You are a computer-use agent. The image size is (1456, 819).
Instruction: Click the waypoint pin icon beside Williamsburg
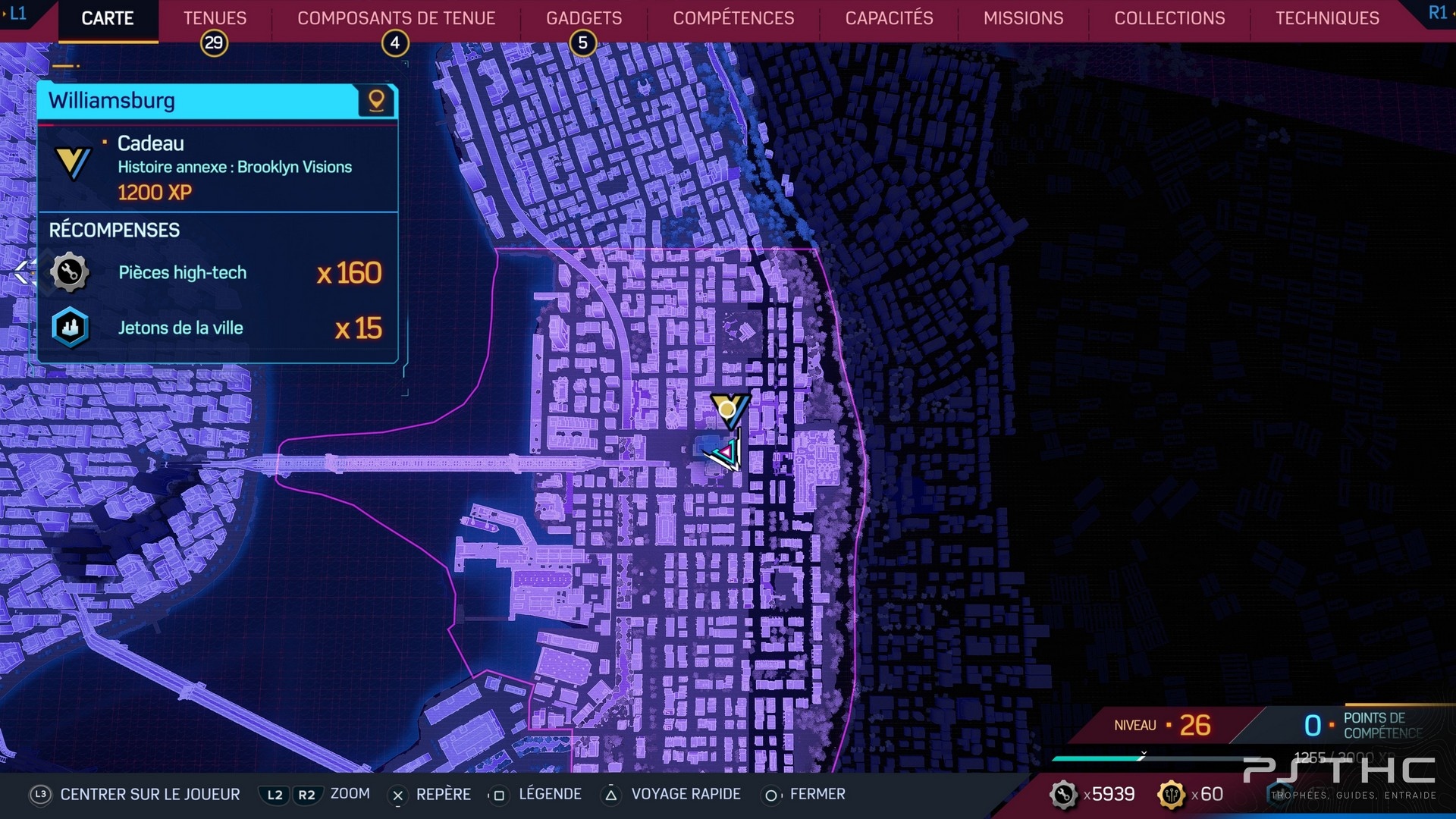click(376, 101)
